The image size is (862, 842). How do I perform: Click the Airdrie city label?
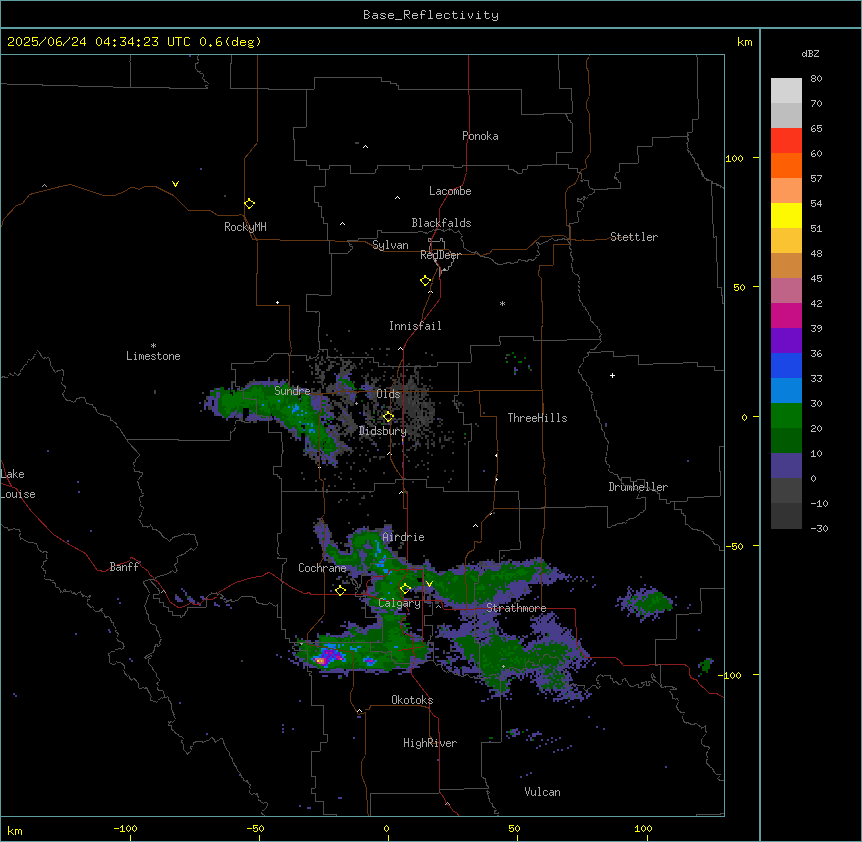click(404, 537)
